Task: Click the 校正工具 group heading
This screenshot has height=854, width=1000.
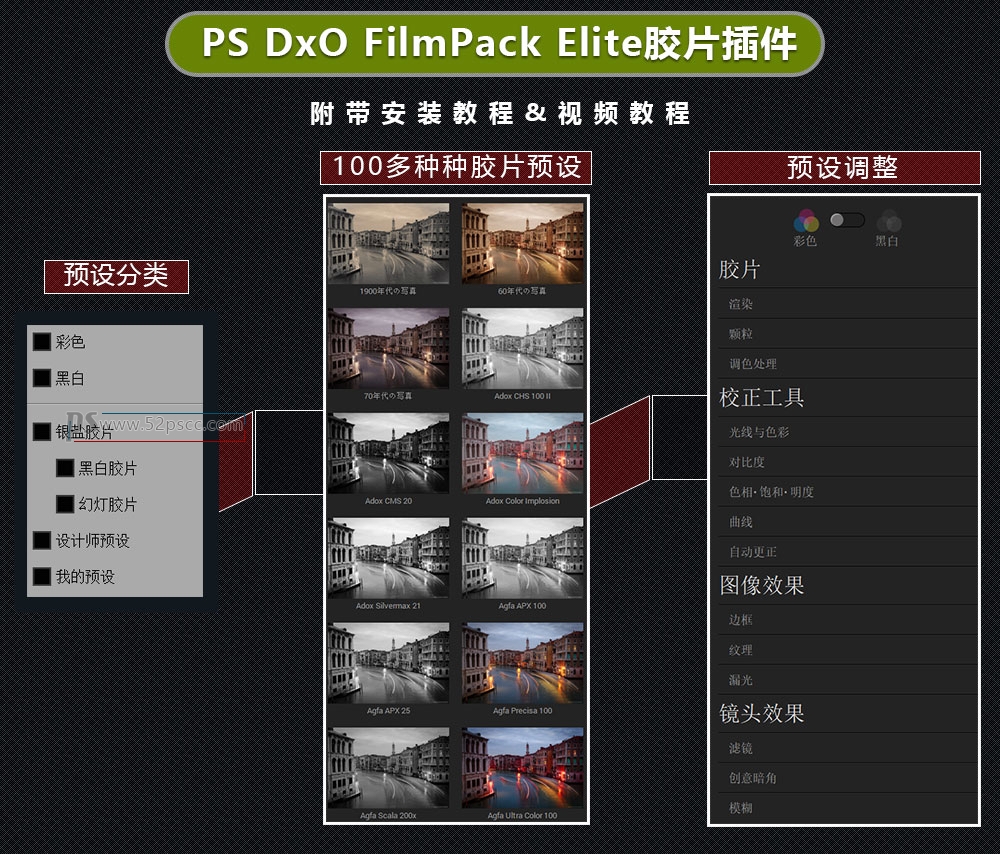Action: pos(761,397)
